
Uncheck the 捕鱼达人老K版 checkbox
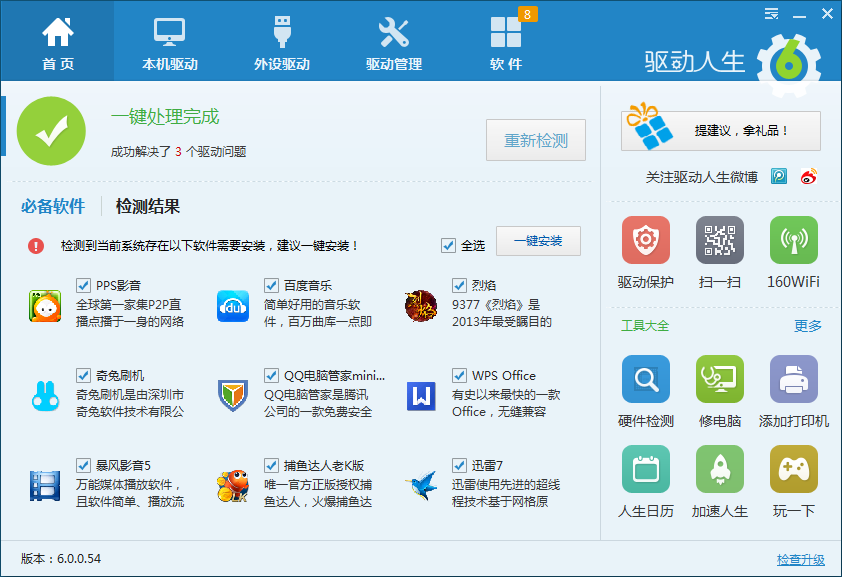271,465
